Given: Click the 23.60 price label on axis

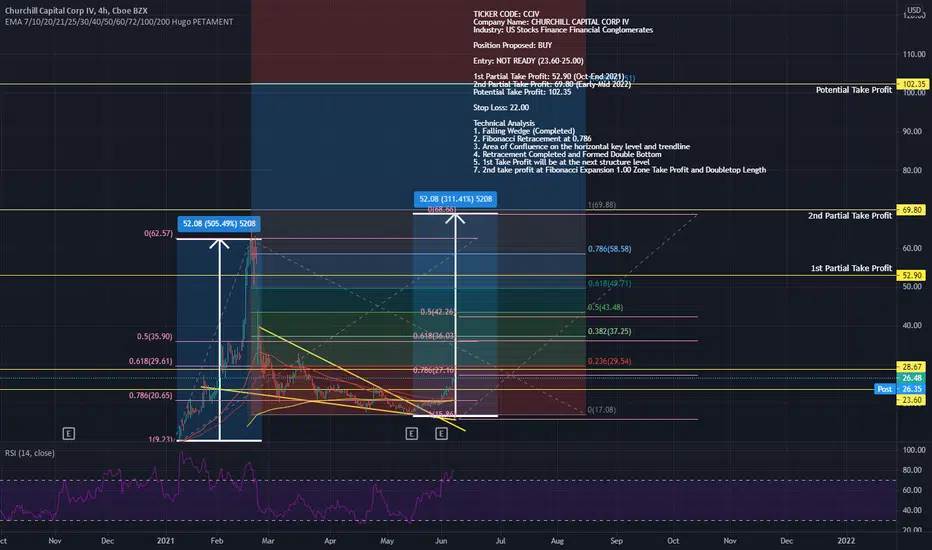Looking at the screenshot, I should [x=912, y=400].
